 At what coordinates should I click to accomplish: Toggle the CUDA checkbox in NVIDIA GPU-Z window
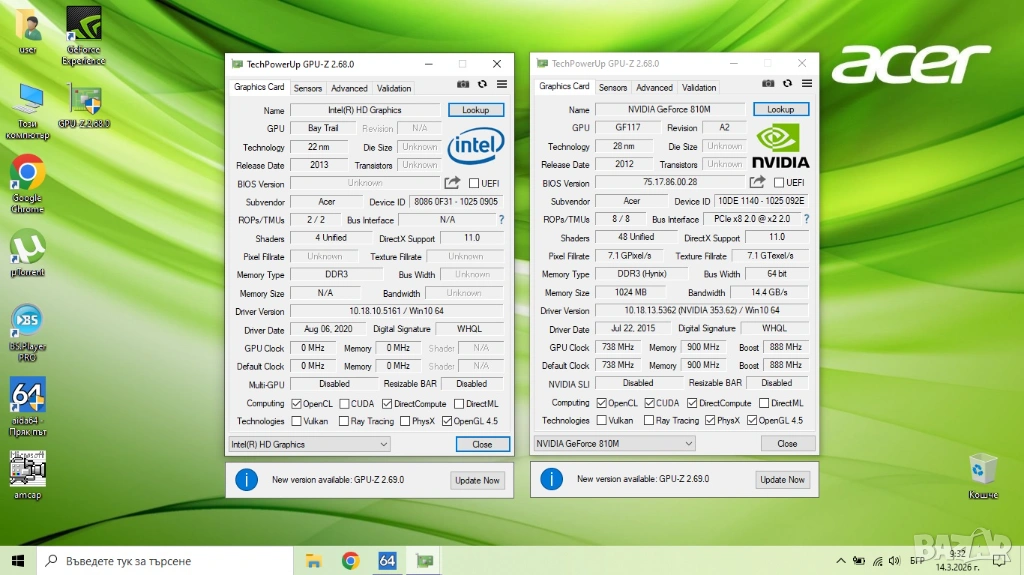(x=647, y=403)
